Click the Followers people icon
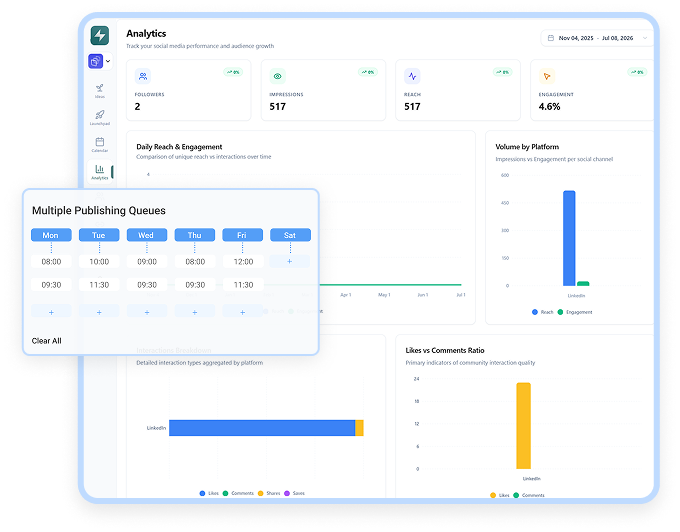The image size is (680, 532). point(143,76)
